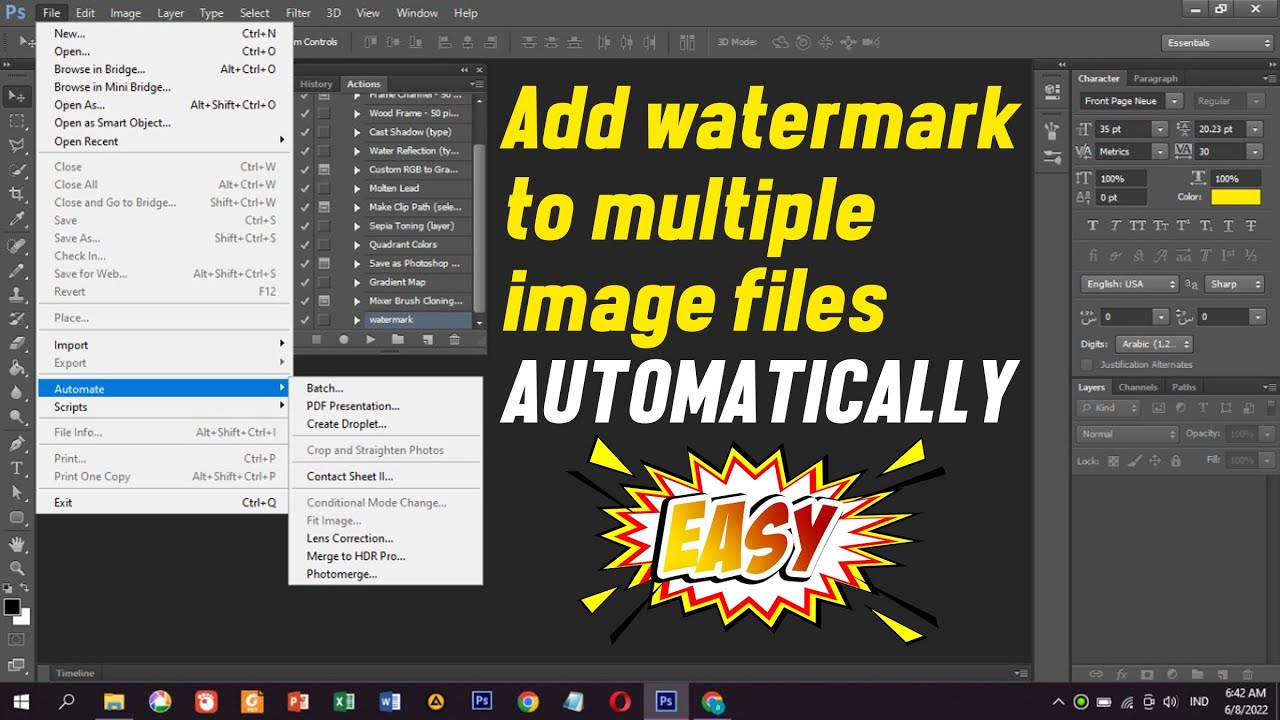Toggle the Molten Lead action checkmark
The width and height of the screenshot is (1280, 720).
(305, 188)
